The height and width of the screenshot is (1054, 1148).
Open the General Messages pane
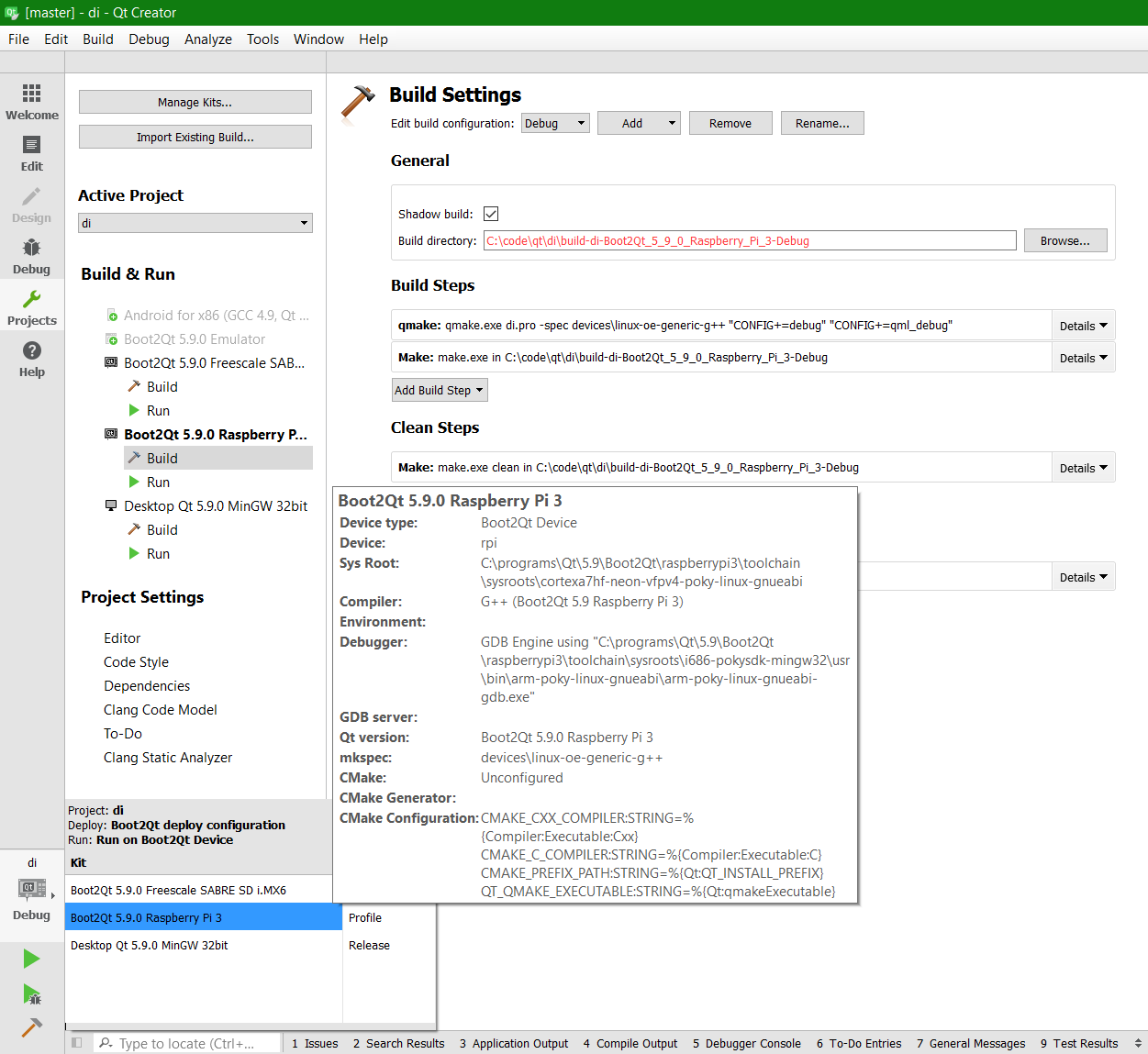(971, 1043)
